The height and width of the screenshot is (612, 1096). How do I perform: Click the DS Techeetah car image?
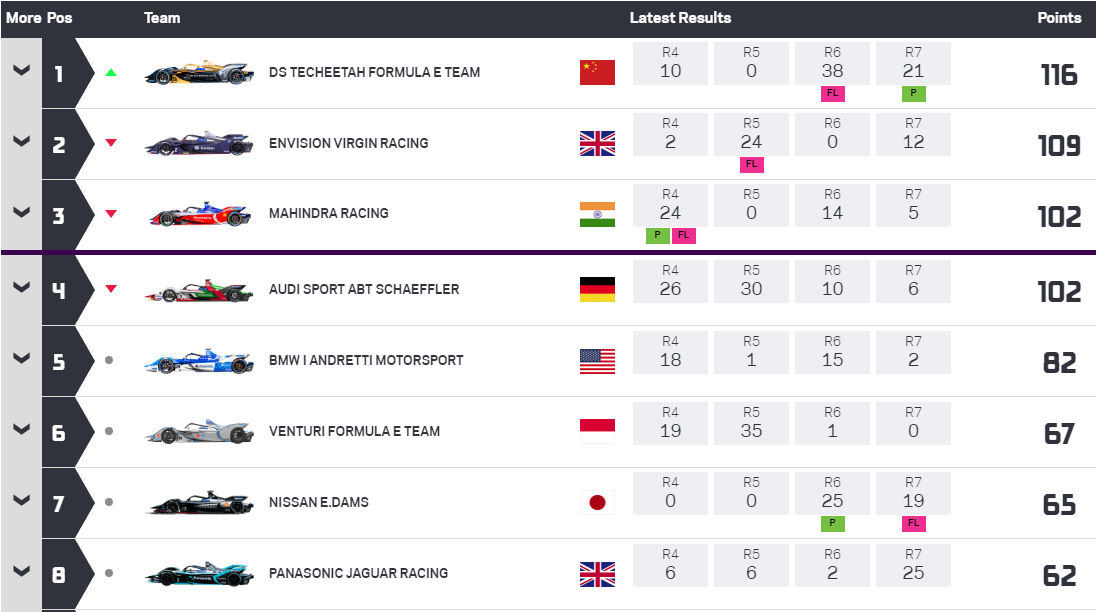[x=200, y=73]
